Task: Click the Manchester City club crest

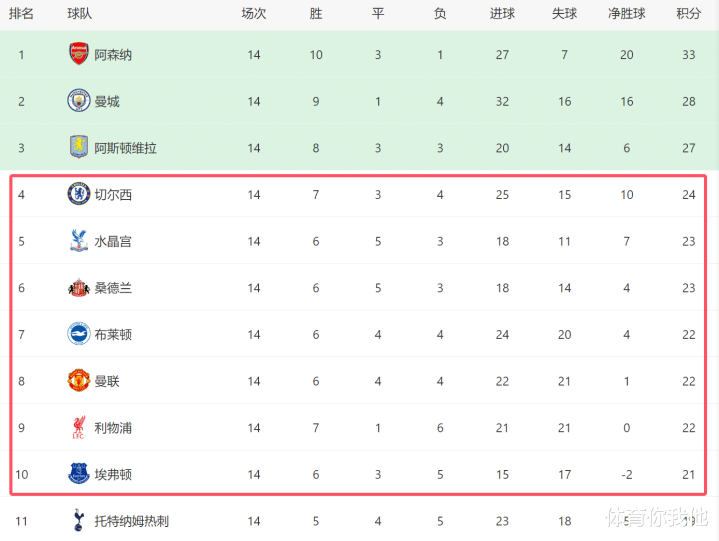Action: click(x=78, y=101)
